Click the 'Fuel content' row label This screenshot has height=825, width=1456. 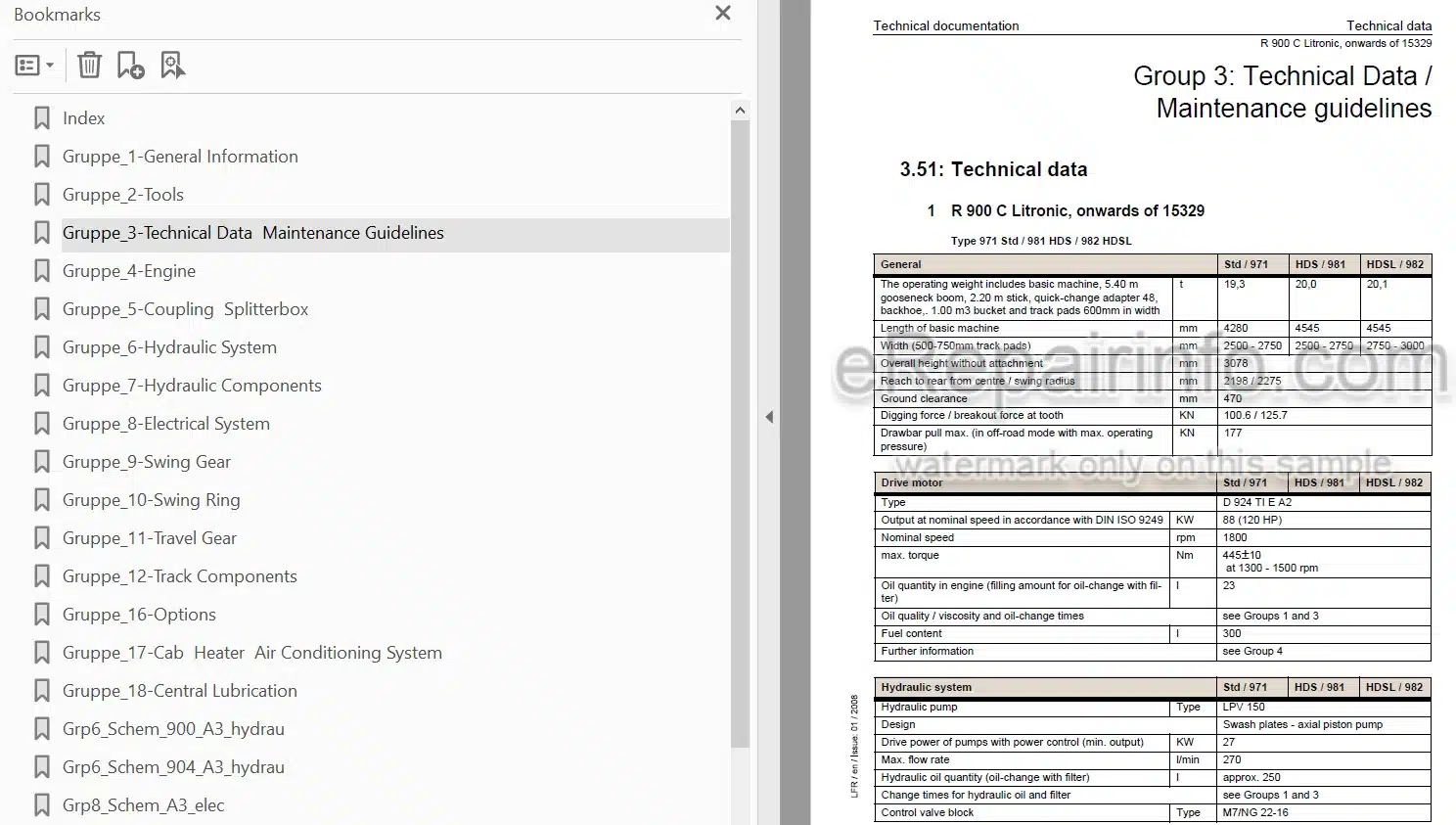[911, 633]
